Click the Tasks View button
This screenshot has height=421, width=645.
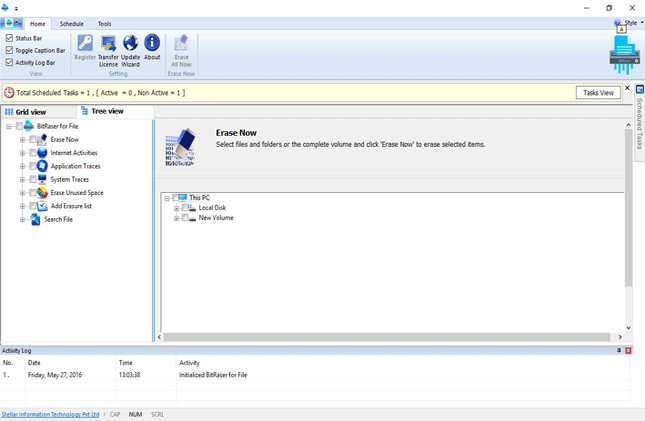click(x=598, y=93)
